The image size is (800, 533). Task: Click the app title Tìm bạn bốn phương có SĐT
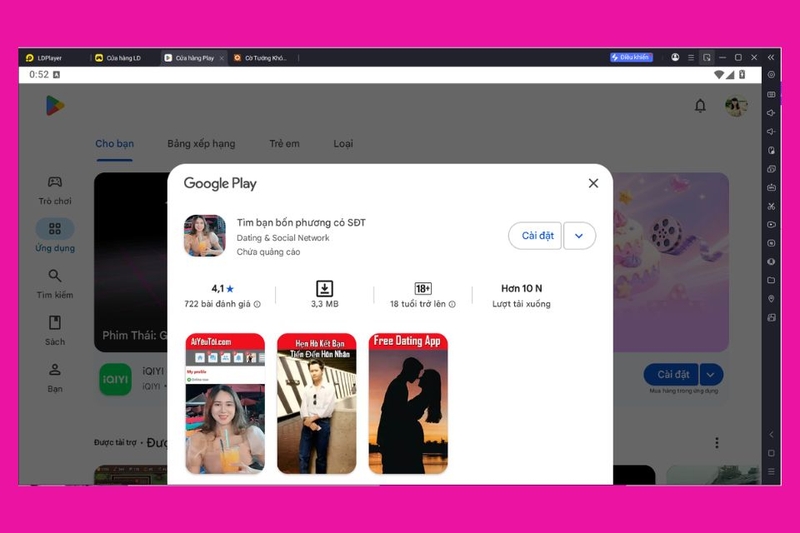point(301,222)
